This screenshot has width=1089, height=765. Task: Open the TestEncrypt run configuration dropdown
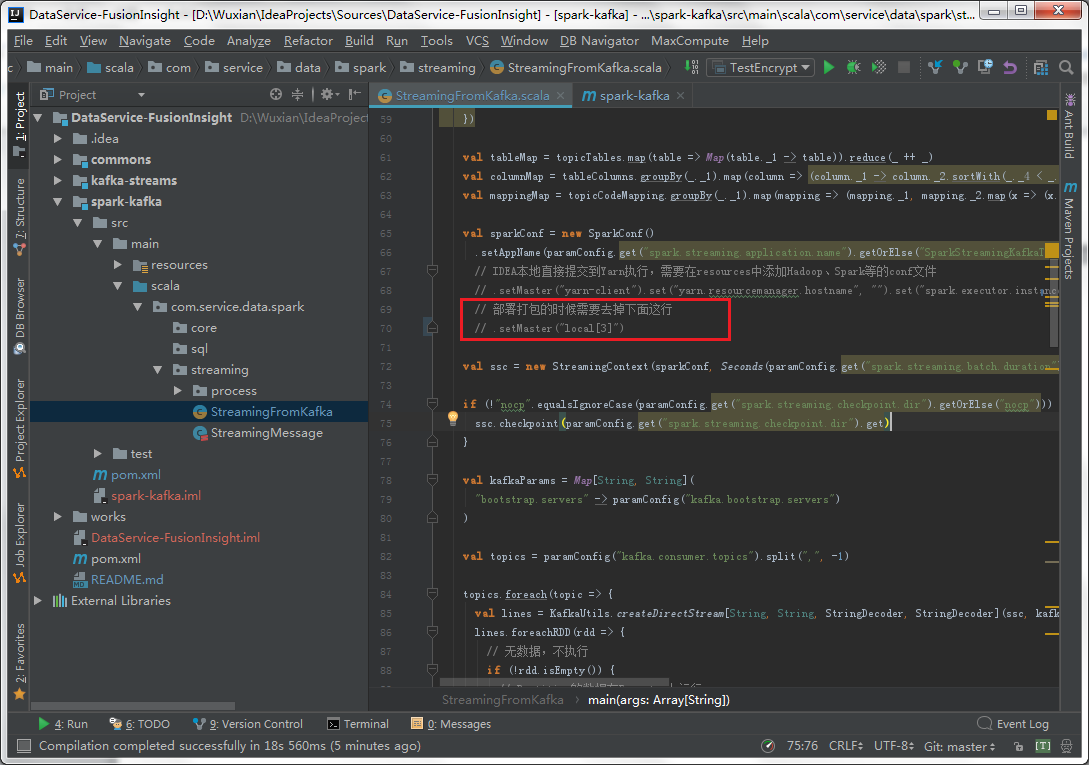[x=760, y=67]
